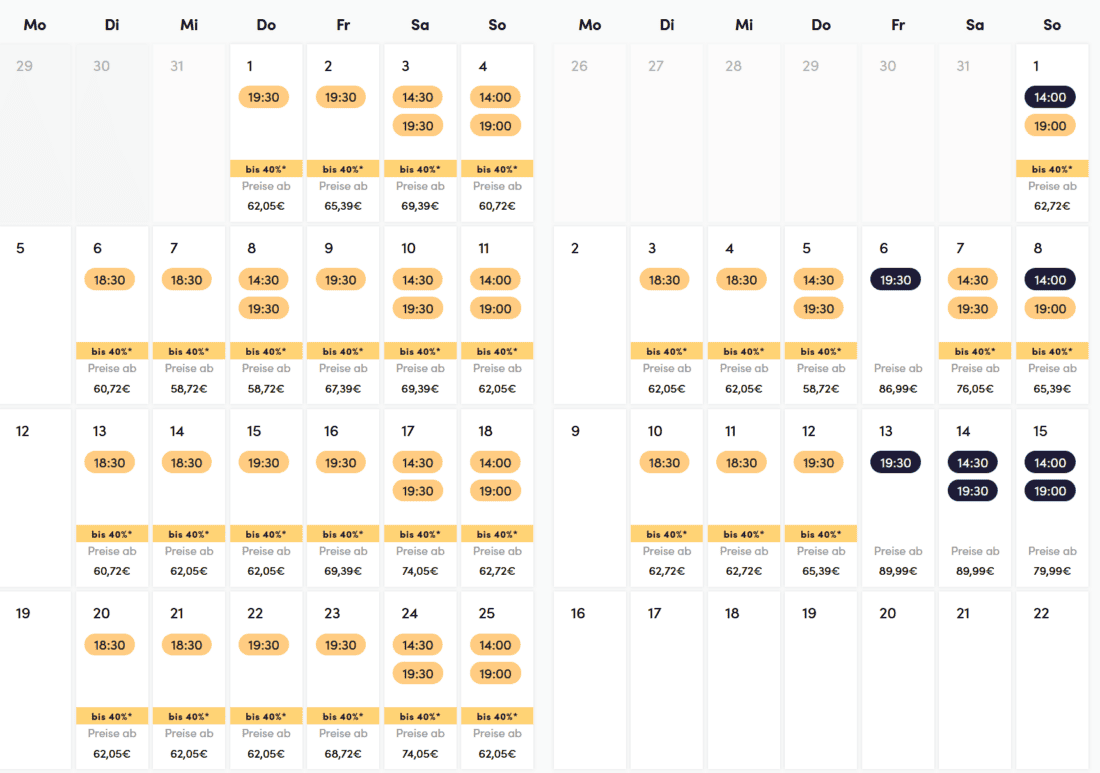This screenshot has width=1100, height=773.
Task: Click dark 19:30 slot on Friday the 13th
Action: [x=896, y=463]
